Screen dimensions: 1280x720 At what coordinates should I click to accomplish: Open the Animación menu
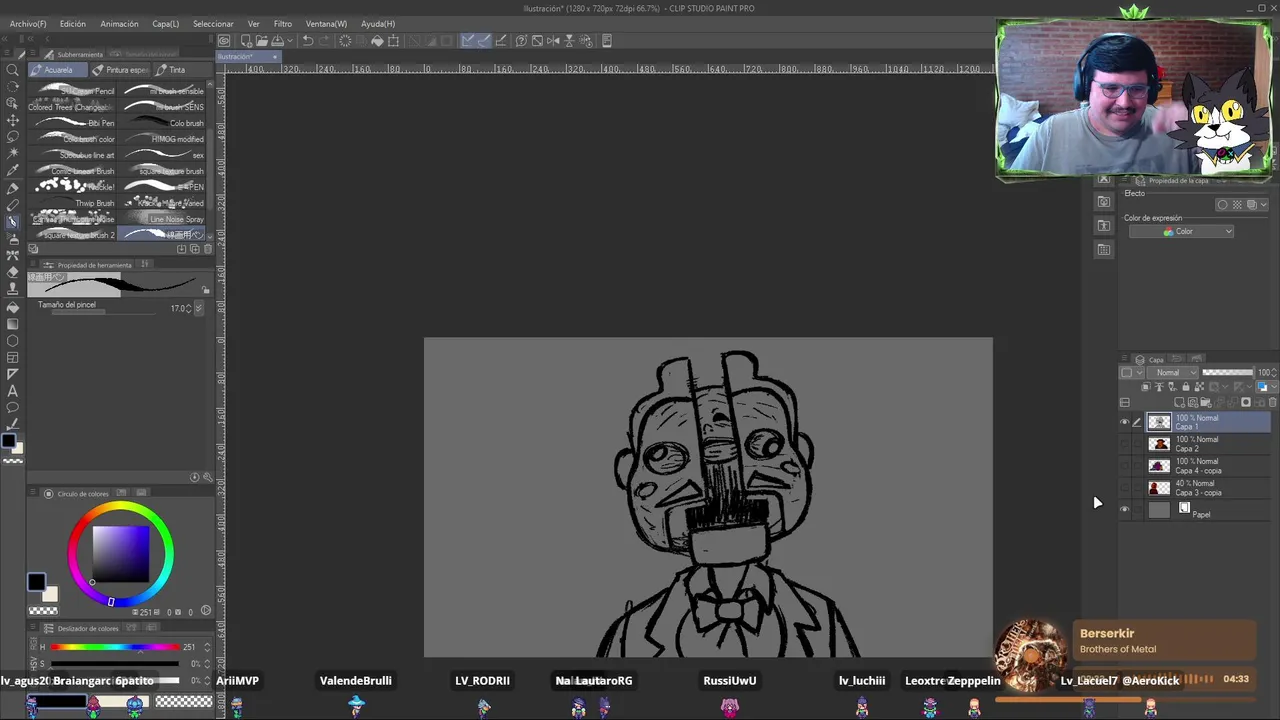[x=119, y=23]
